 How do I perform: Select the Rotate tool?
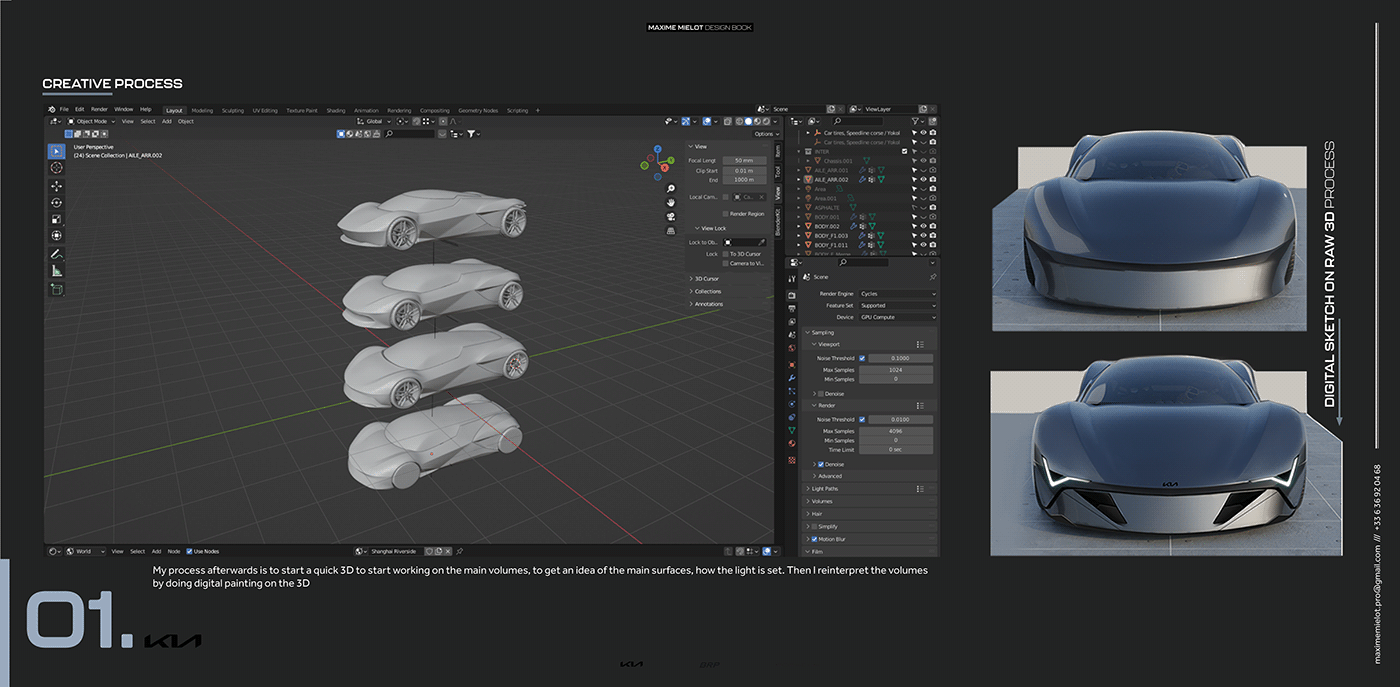click(x=56, y=202)
